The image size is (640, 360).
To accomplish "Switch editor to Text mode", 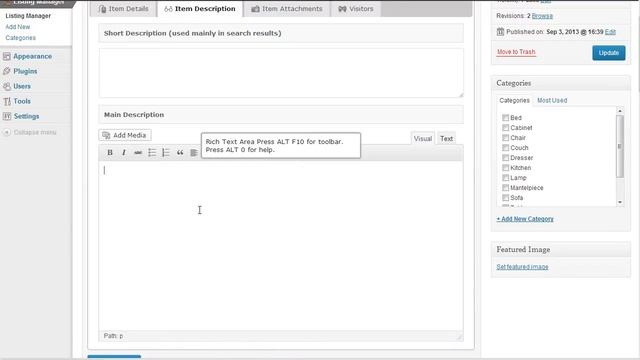I will click(446, 139).
